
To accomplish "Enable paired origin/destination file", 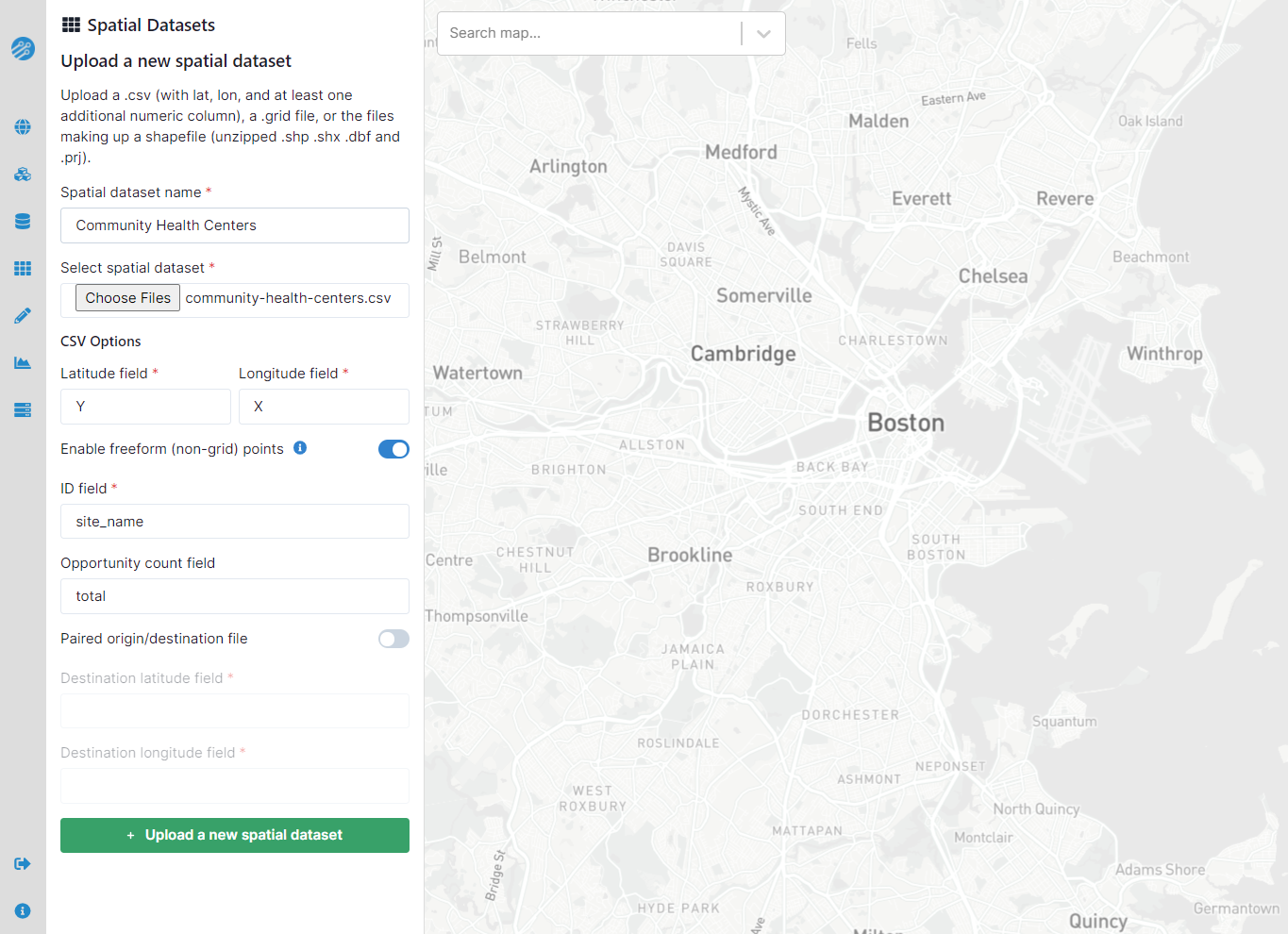I will 393,639.
